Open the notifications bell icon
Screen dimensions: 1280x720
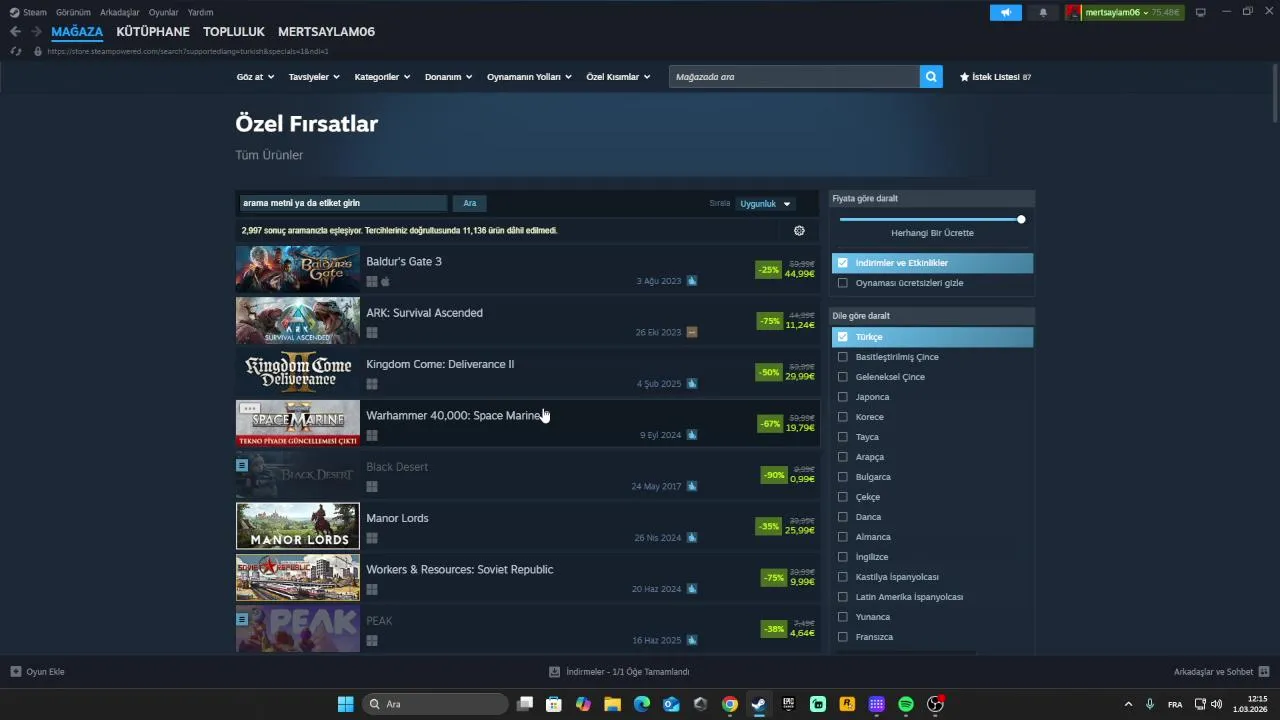pos(1043,12)
